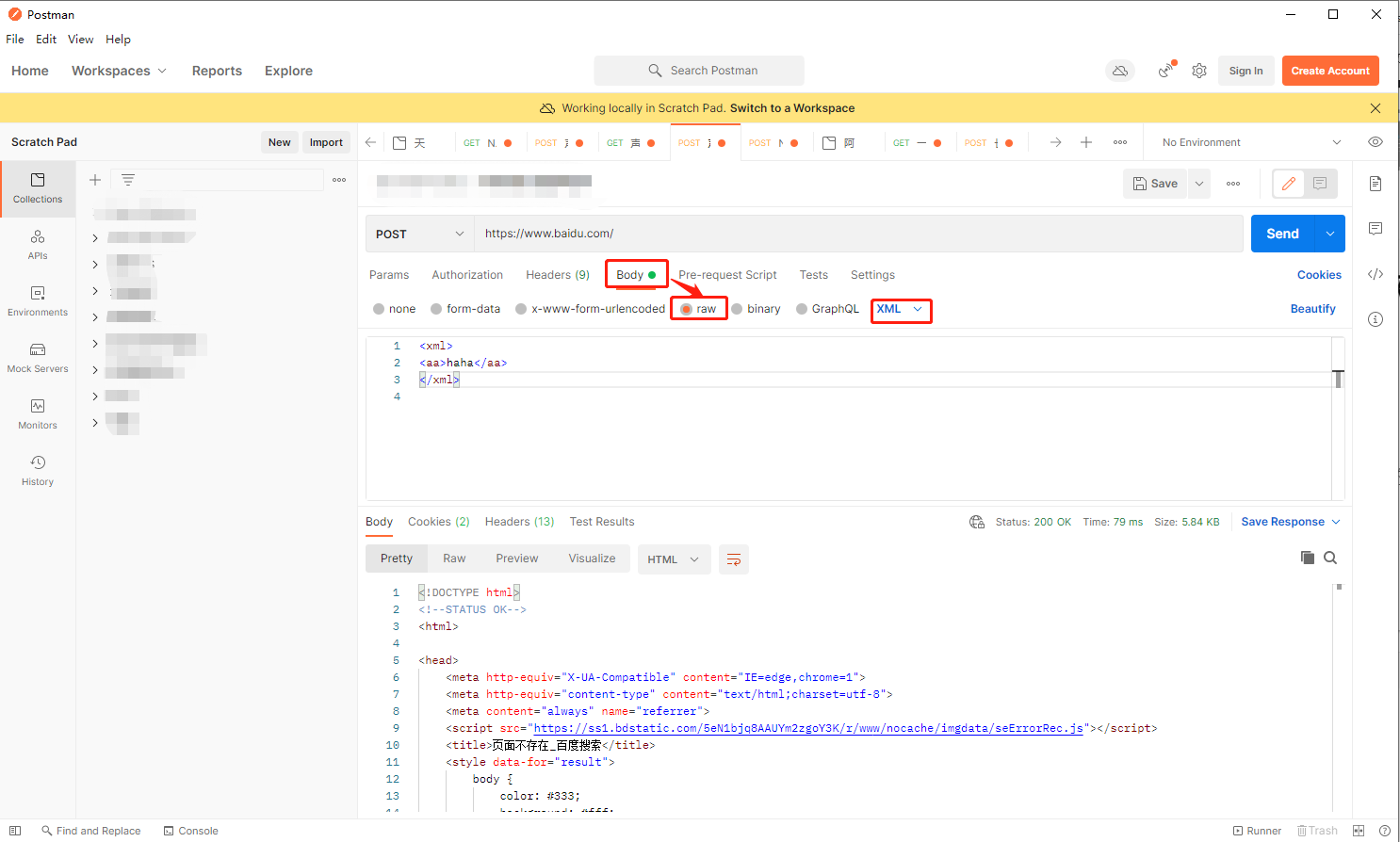Viewport: 1400px width, 842px height.
Task: Open the response Cookies (2) tab
Action: [x=439, y=522]
